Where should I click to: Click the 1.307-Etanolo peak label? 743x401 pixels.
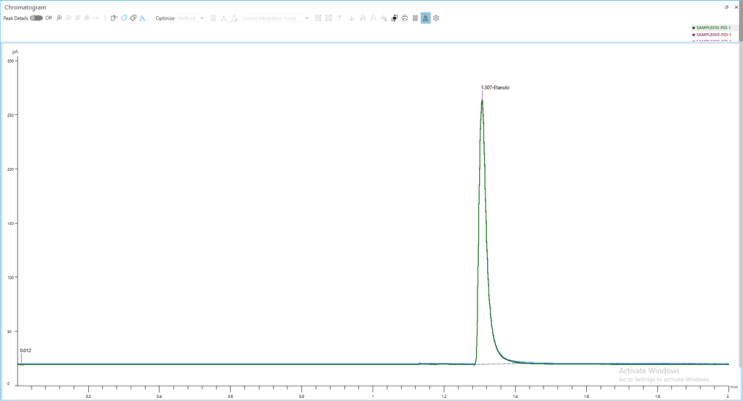pos(495,88)
